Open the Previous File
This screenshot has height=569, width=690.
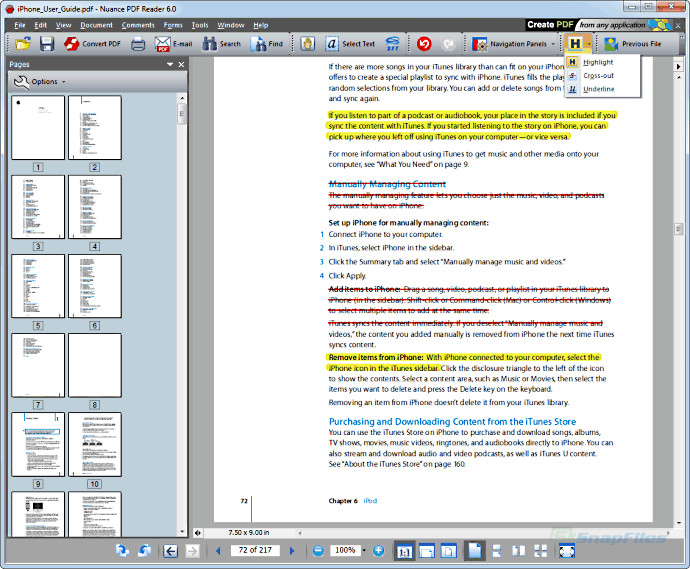coord(632,44)
